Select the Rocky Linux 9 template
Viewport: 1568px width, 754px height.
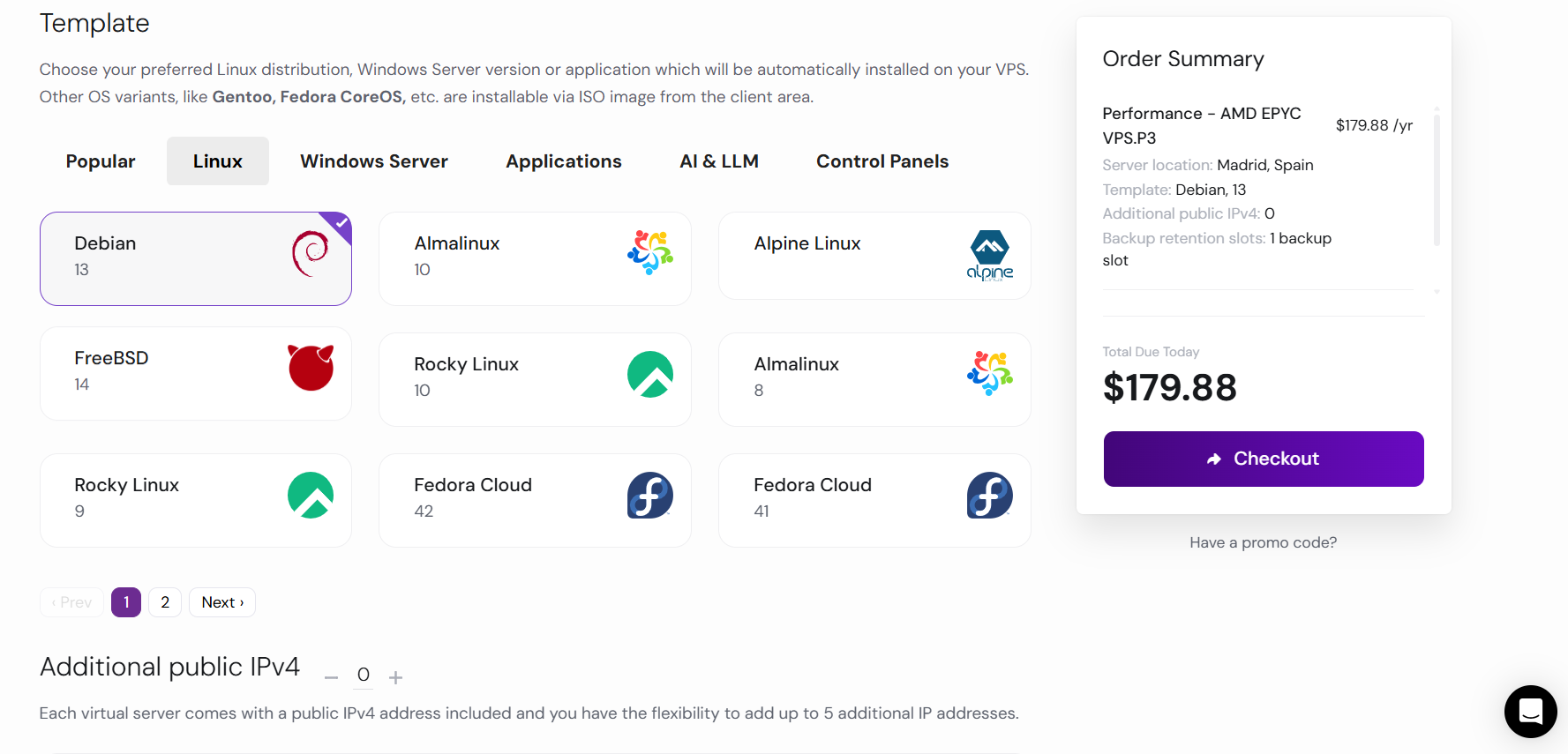(196, 500)
